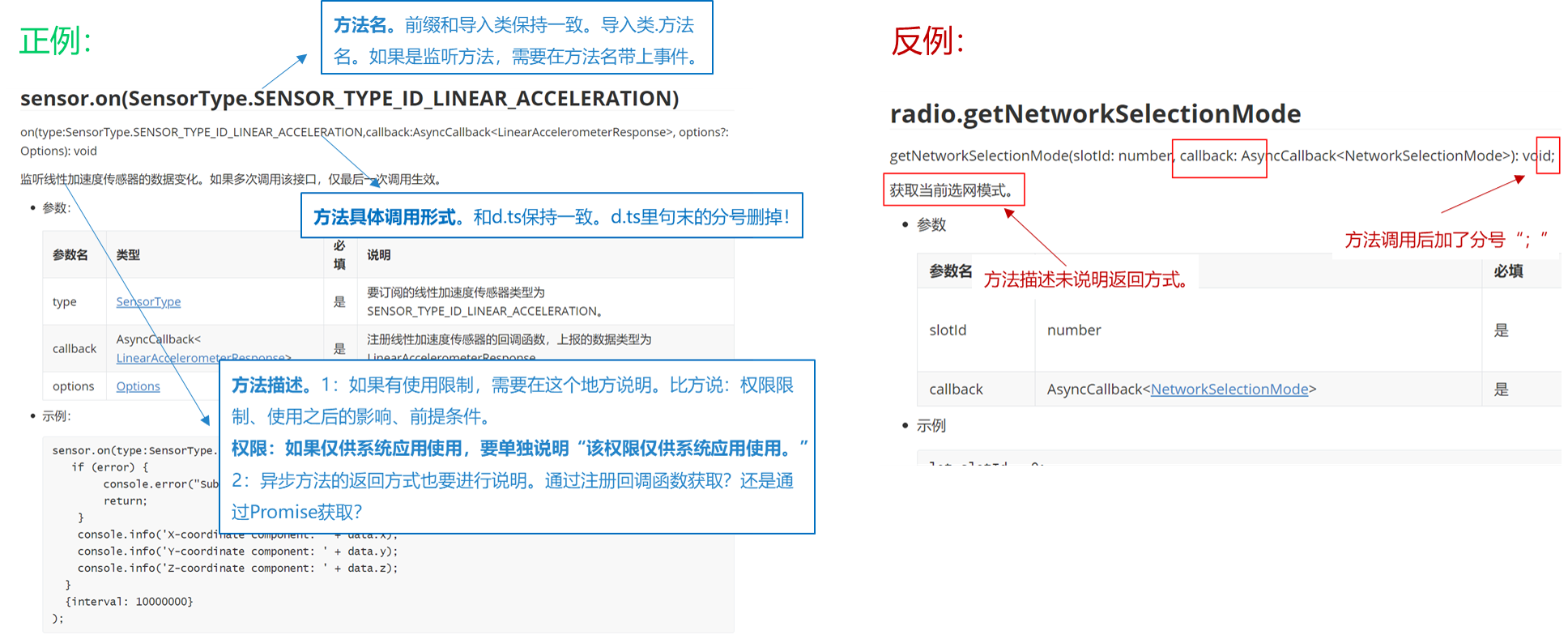Image resolution: width=1568 pixels, height=639 pixels.
Task: Open the Options type link
Action: tap(138, 386)
